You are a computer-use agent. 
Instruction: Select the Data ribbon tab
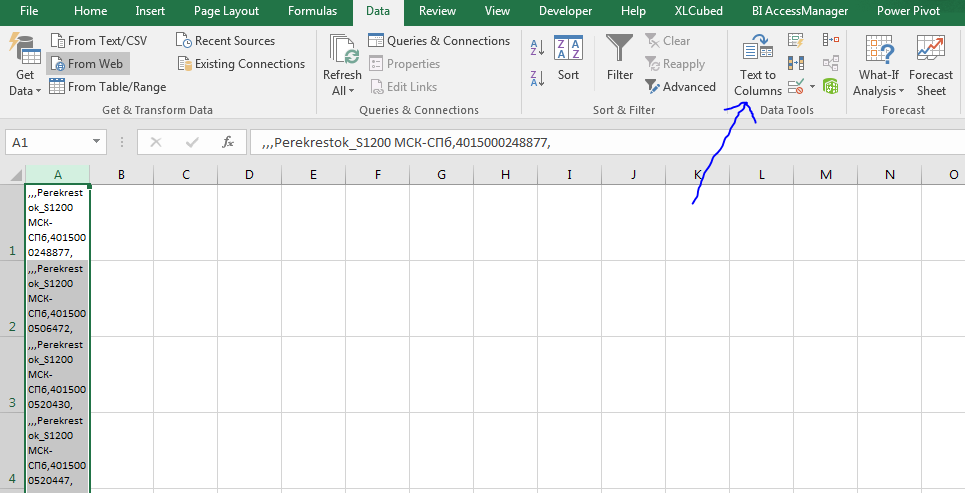pos(378,11)
